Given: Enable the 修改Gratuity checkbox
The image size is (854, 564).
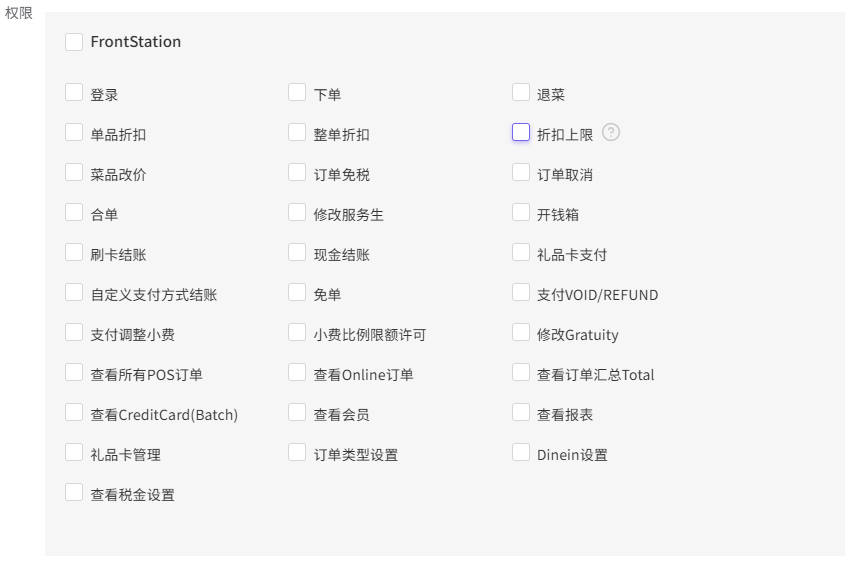Looking at the screenshot, I should (x=521, y=333).
